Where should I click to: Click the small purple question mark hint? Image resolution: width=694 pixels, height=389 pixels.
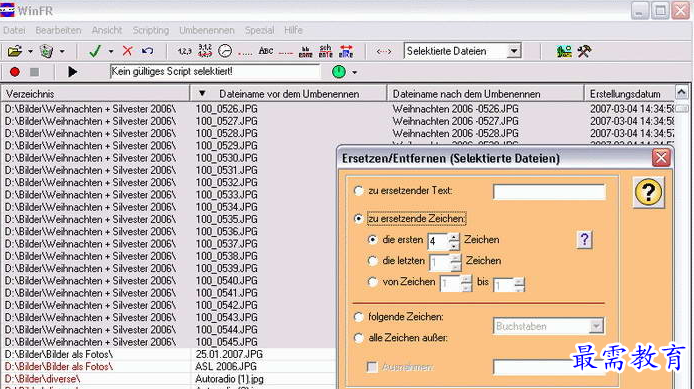coord(584,240)
